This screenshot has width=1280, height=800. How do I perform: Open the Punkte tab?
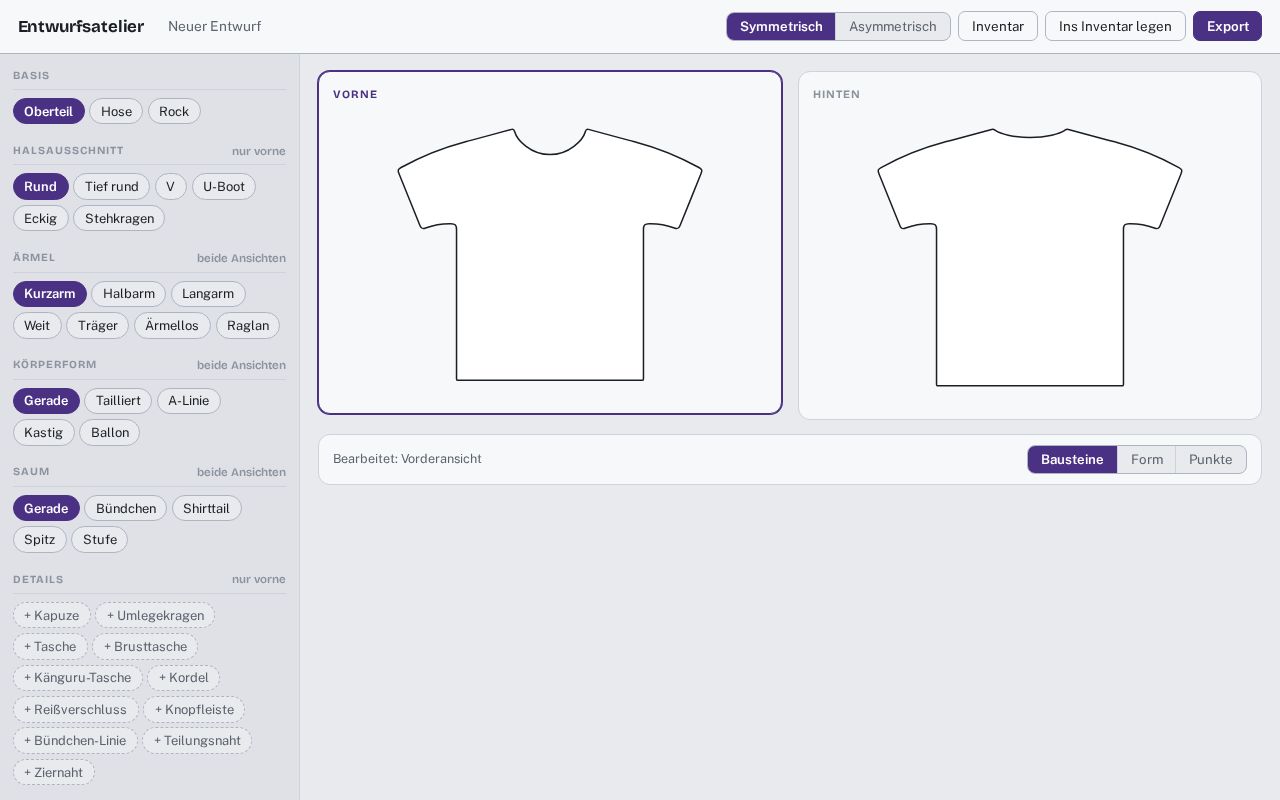tap(1210, 459)
